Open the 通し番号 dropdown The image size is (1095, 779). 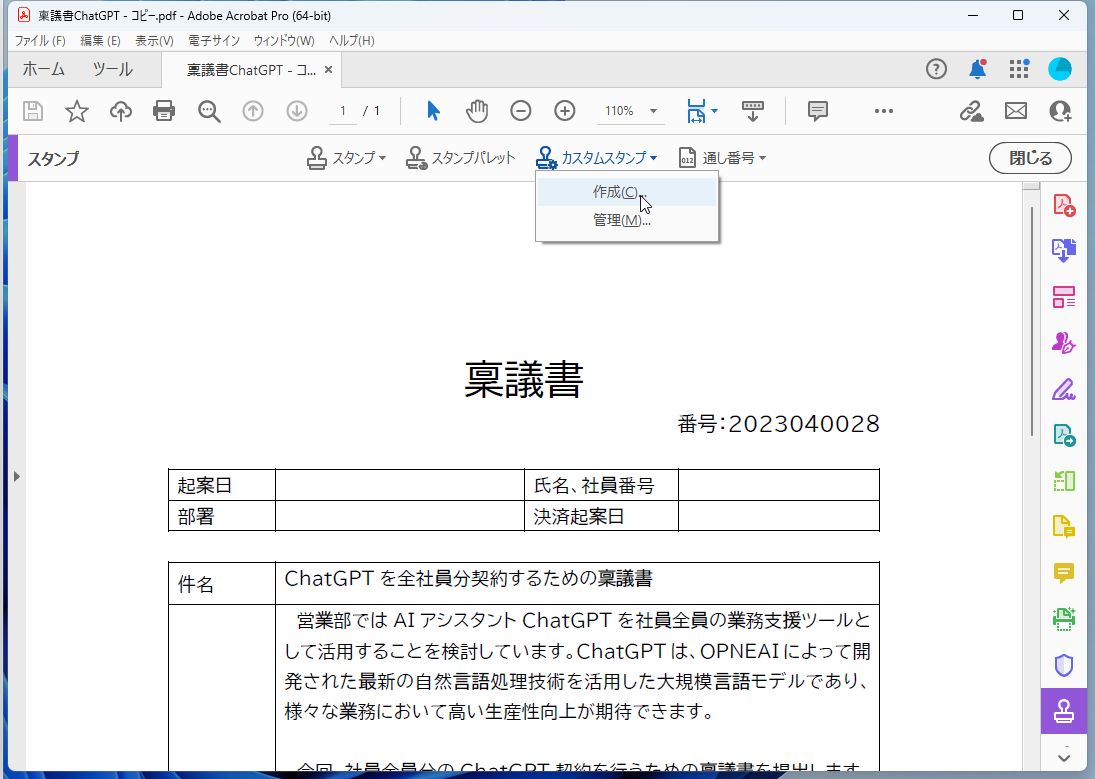click(x=722, y=158)
